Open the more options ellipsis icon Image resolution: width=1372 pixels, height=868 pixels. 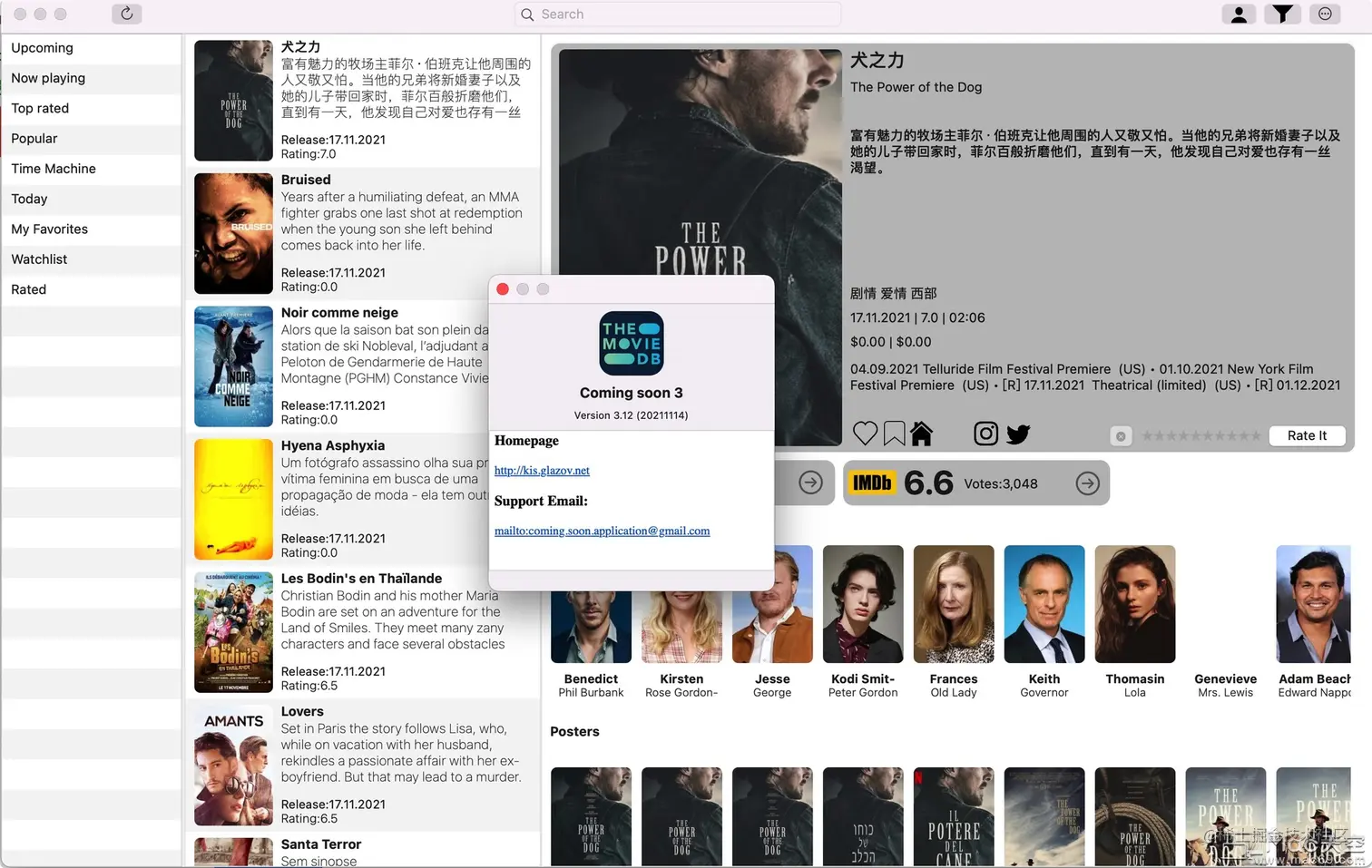[x=1326, y=14]
